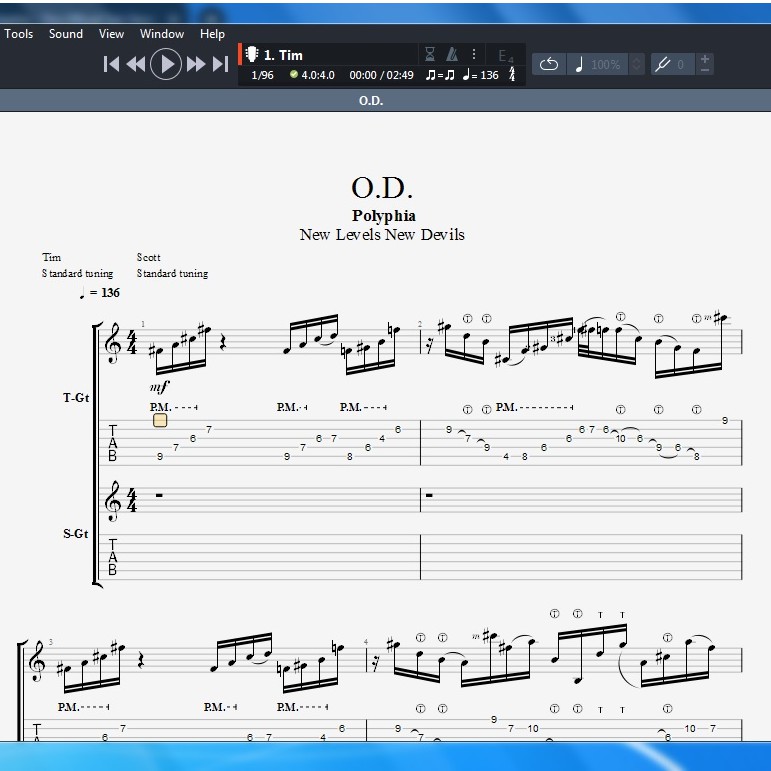Click the relative speed 100% field

(604, 64)
